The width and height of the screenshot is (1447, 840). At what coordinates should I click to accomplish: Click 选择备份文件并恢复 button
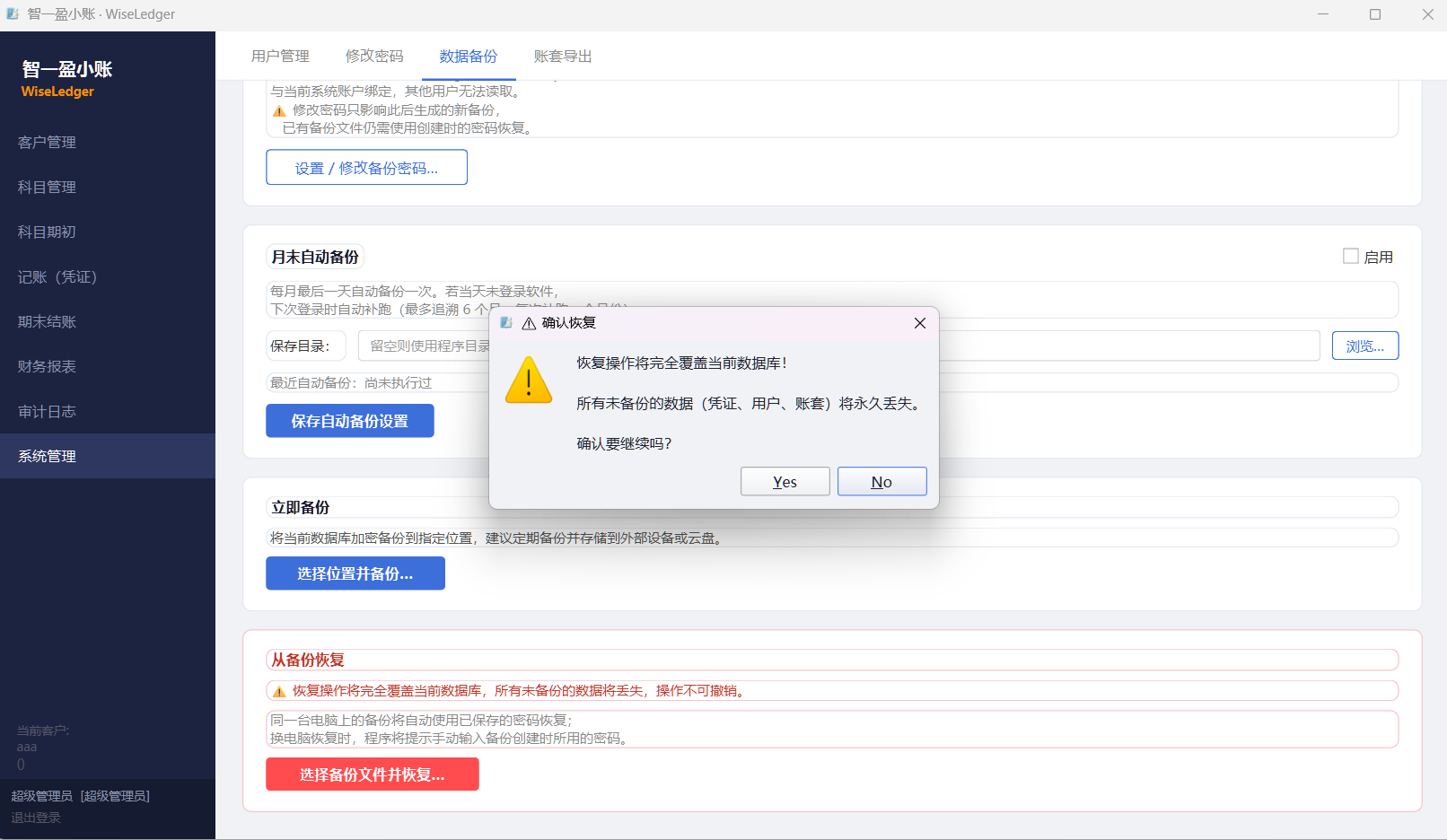tap(373, 774)
